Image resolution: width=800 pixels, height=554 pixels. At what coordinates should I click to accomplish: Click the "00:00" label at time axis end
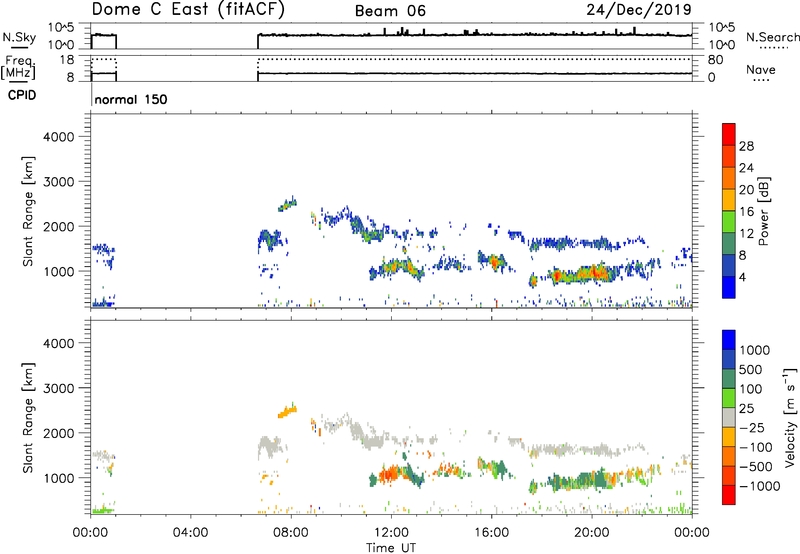(x=692, y=533)
